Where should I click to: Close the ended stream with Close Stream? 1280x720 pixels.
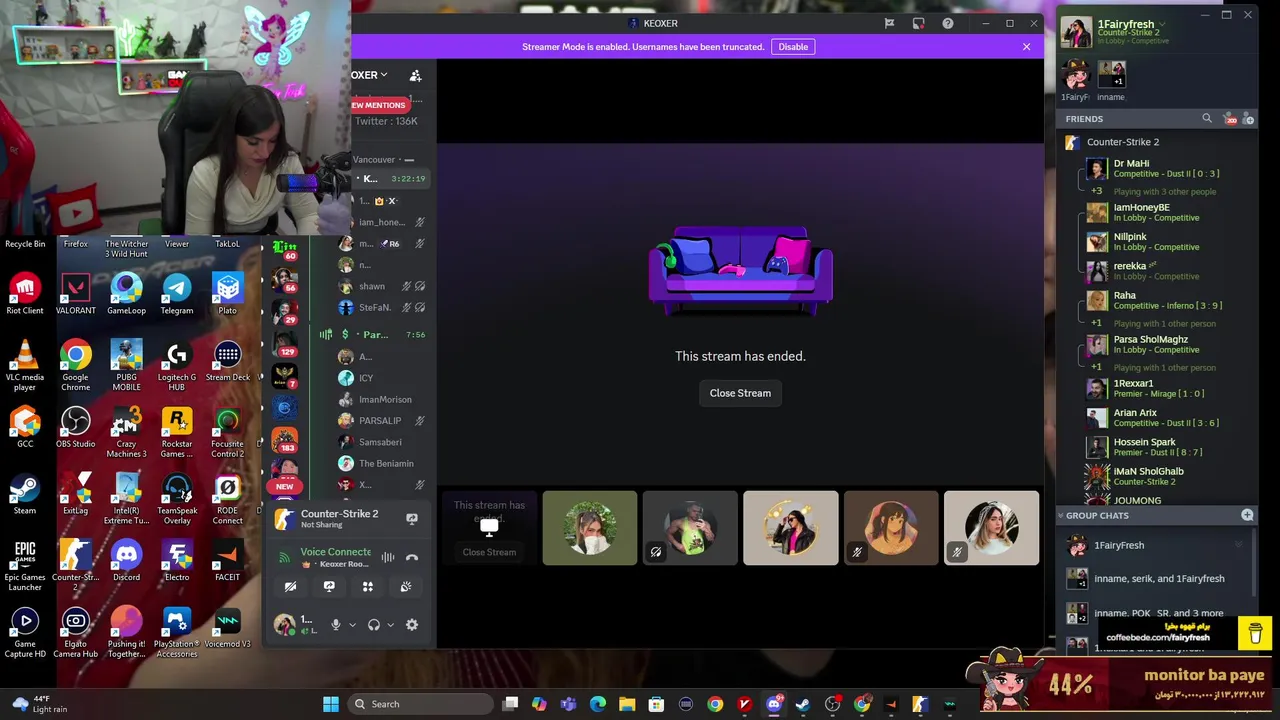pyautogui.click(x=740, y=393)
